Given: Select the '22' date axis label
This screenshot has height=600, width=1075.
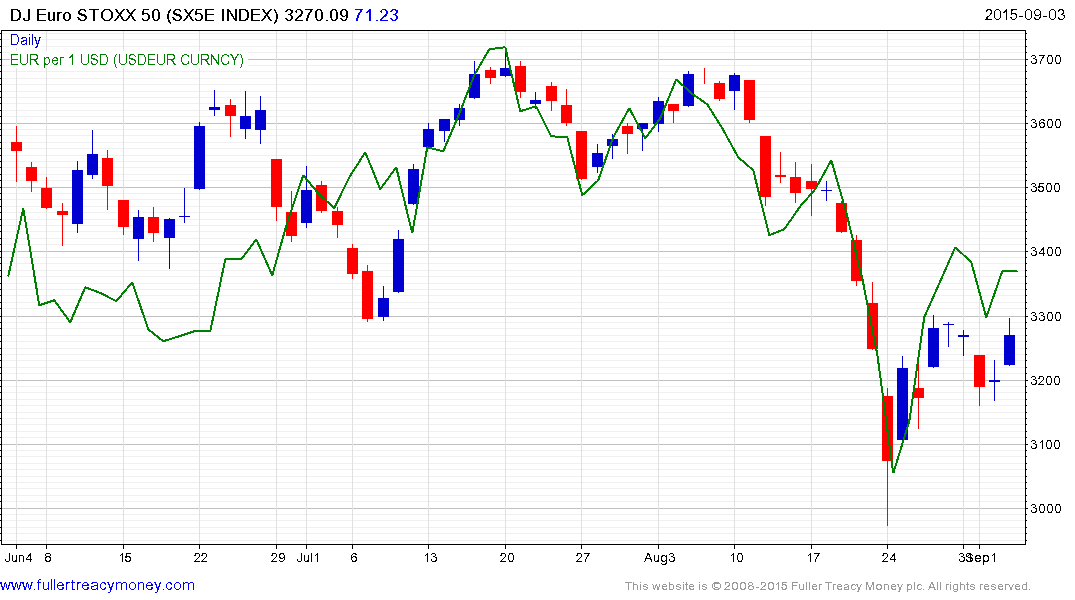Looking at the screenshot, I should (x=200, y=557).
